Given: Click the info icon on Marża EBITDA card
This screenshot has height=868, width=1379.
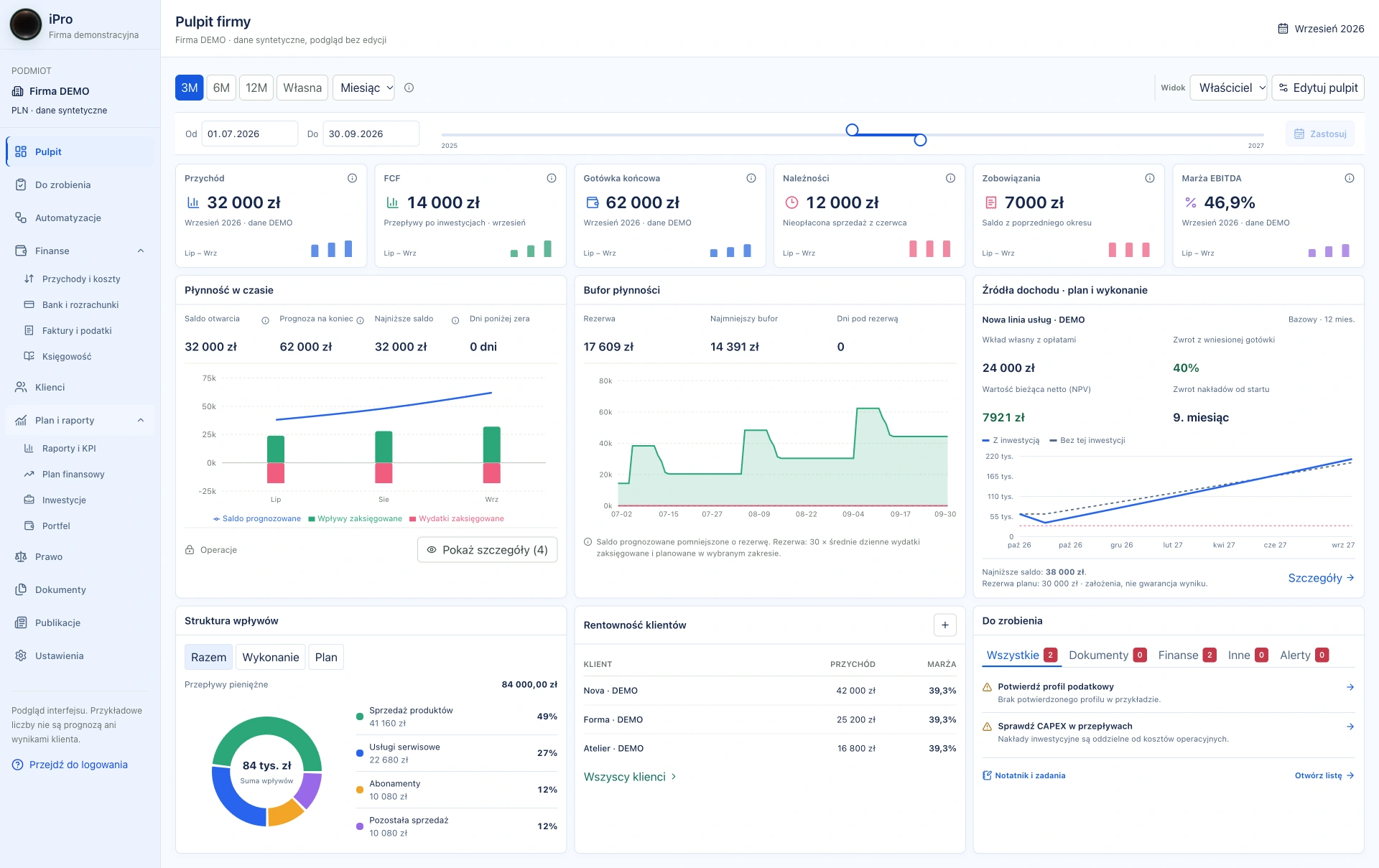Looking at the screenshot, I should point(1350,178).
